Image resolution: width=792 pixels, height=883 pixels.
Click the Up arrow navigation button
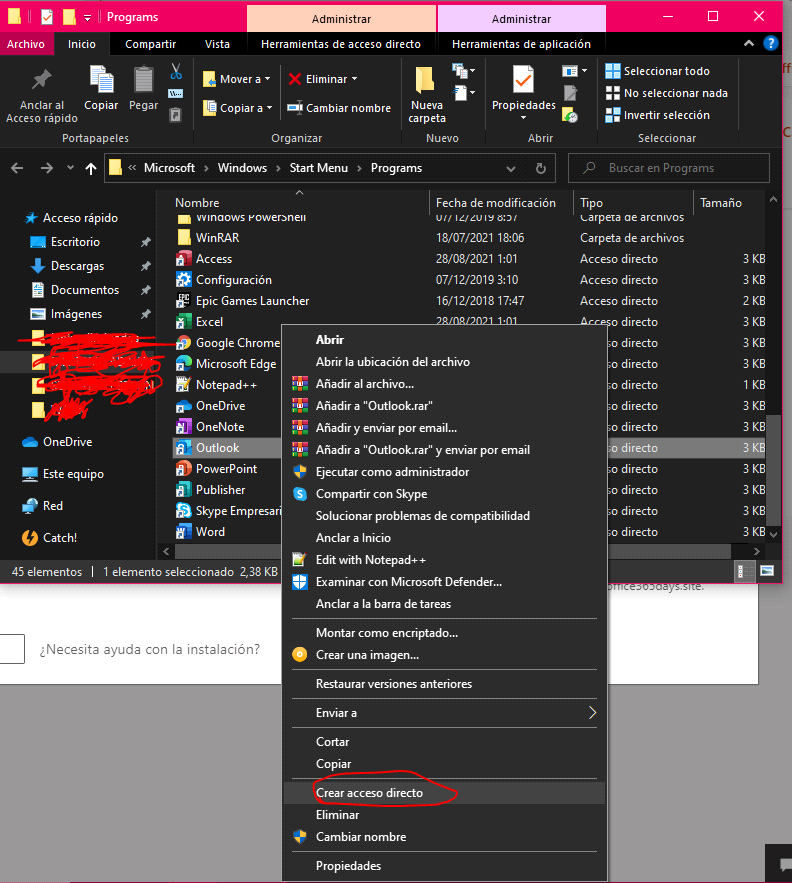pyautogui.click(x=91, y=168)
